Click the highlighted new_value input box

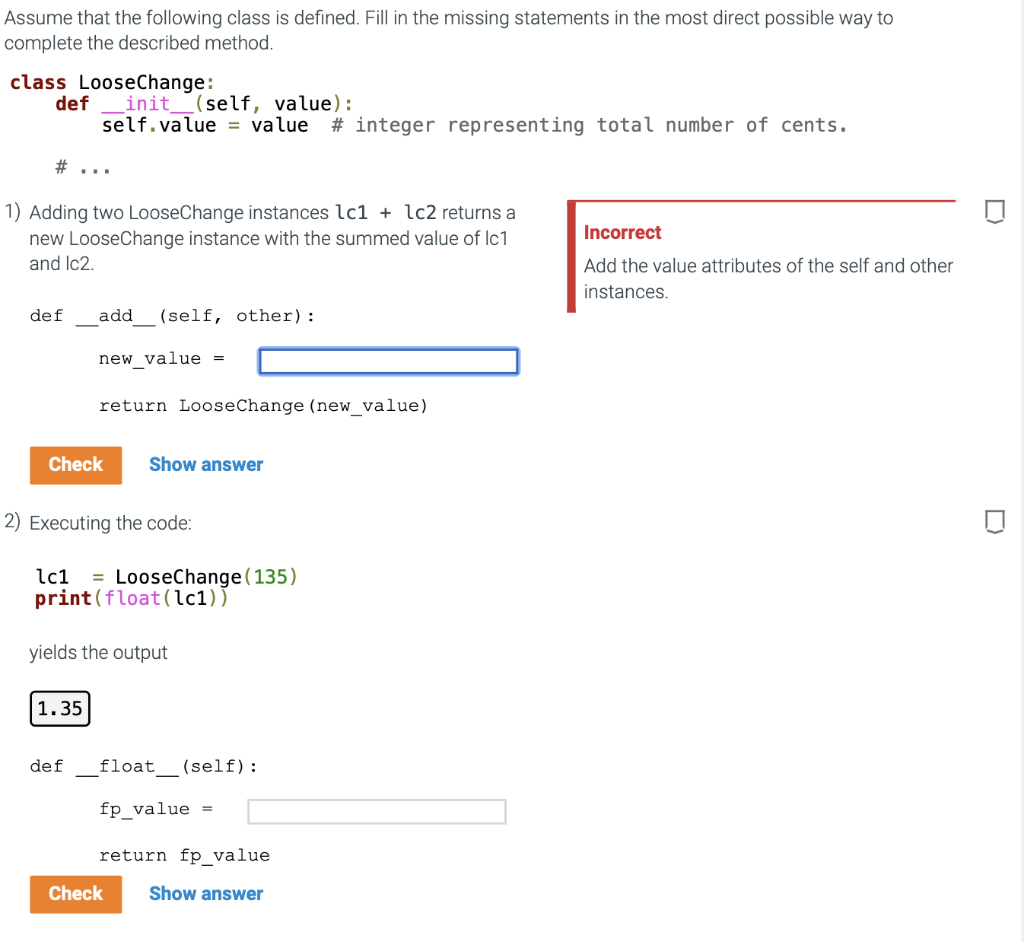coord(388,361)
